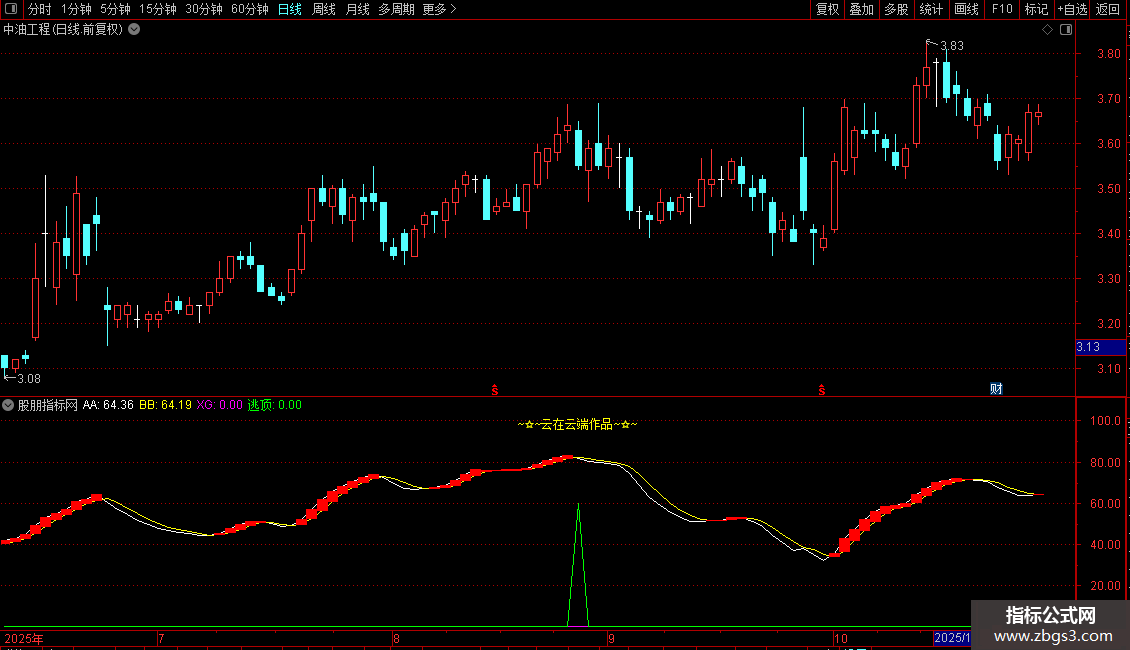Click the 复权 adjustment button
This screenshot has height=650, width=1130.
pyautogui.click(x=827, y=9)
